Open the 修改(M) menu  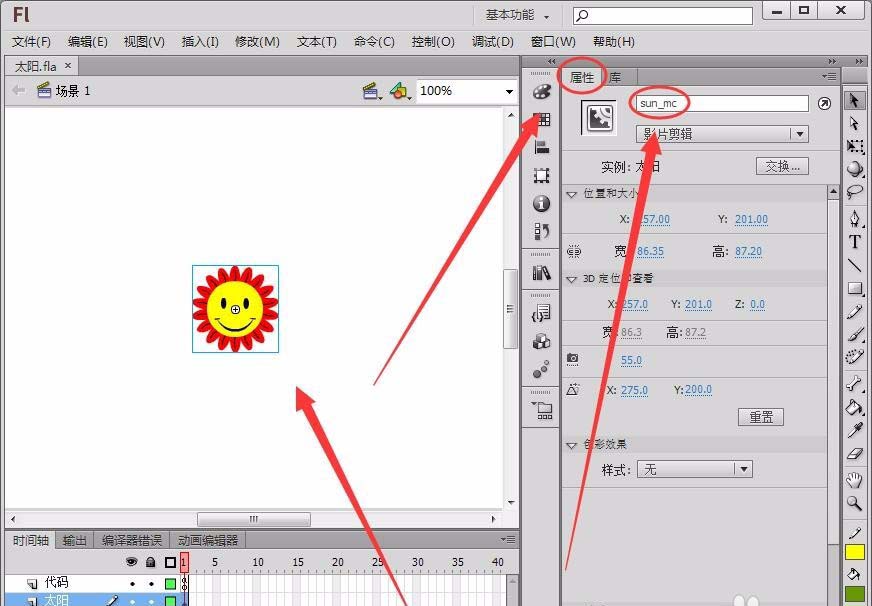coord(257,42)
